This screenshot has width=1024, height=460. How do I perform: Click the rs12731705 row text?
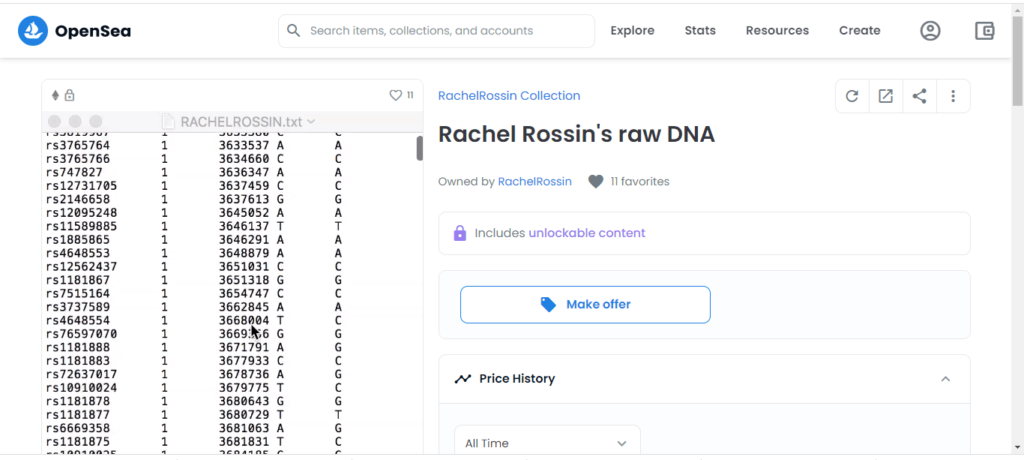pyautogui.click(x=82, y=186)
